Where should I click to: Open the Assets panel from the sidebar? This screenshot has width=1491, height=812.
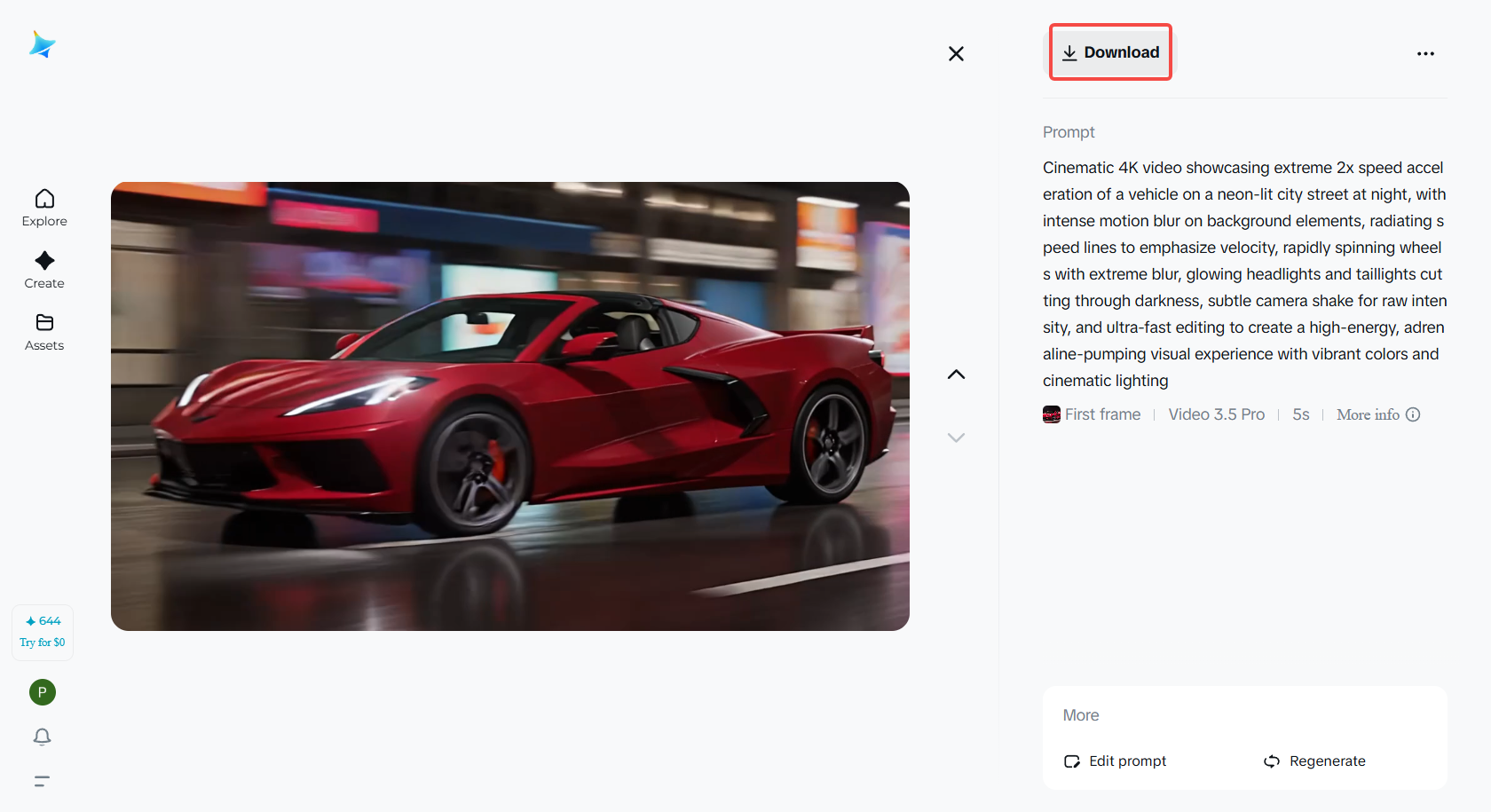[x=43, y=332]
